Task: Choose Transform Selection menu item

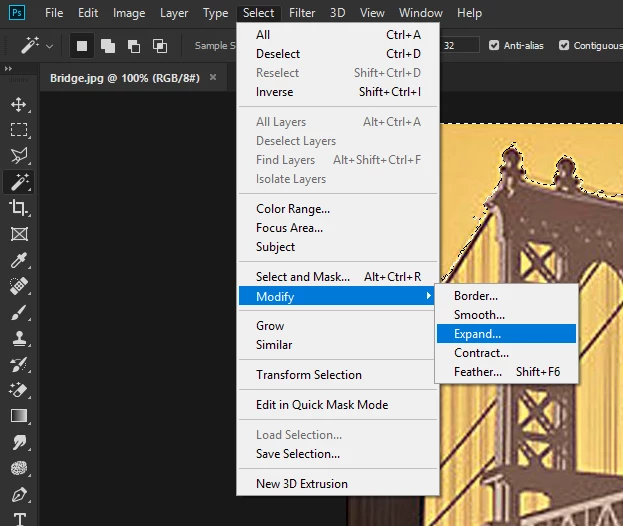Action: [x=339, y=375]
